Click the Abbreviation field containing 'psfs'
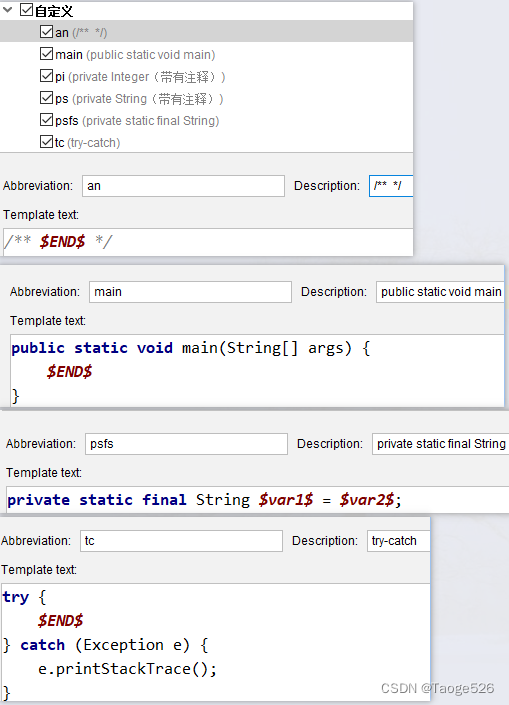Screen dimensions: 509x705 pyautogui.click(x=186, y=444)
